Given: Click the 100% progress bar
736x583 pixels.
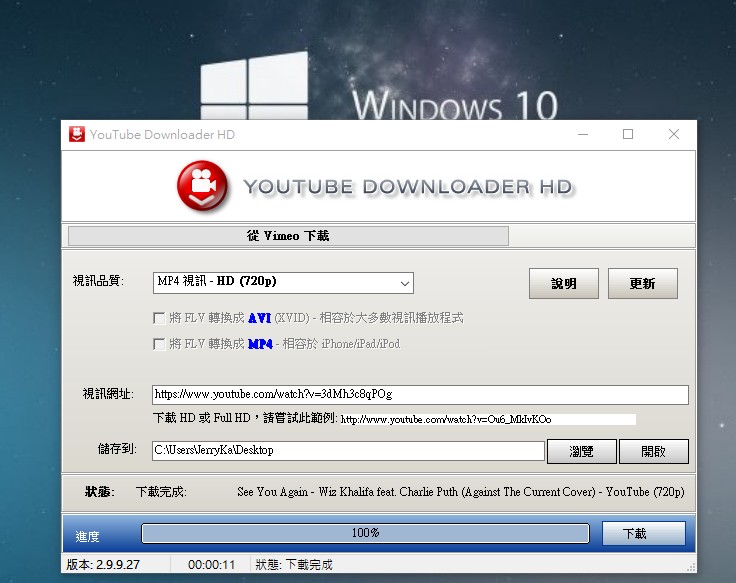Looking at the screenshot, I should pyautogui.click(x=365, y=533).
